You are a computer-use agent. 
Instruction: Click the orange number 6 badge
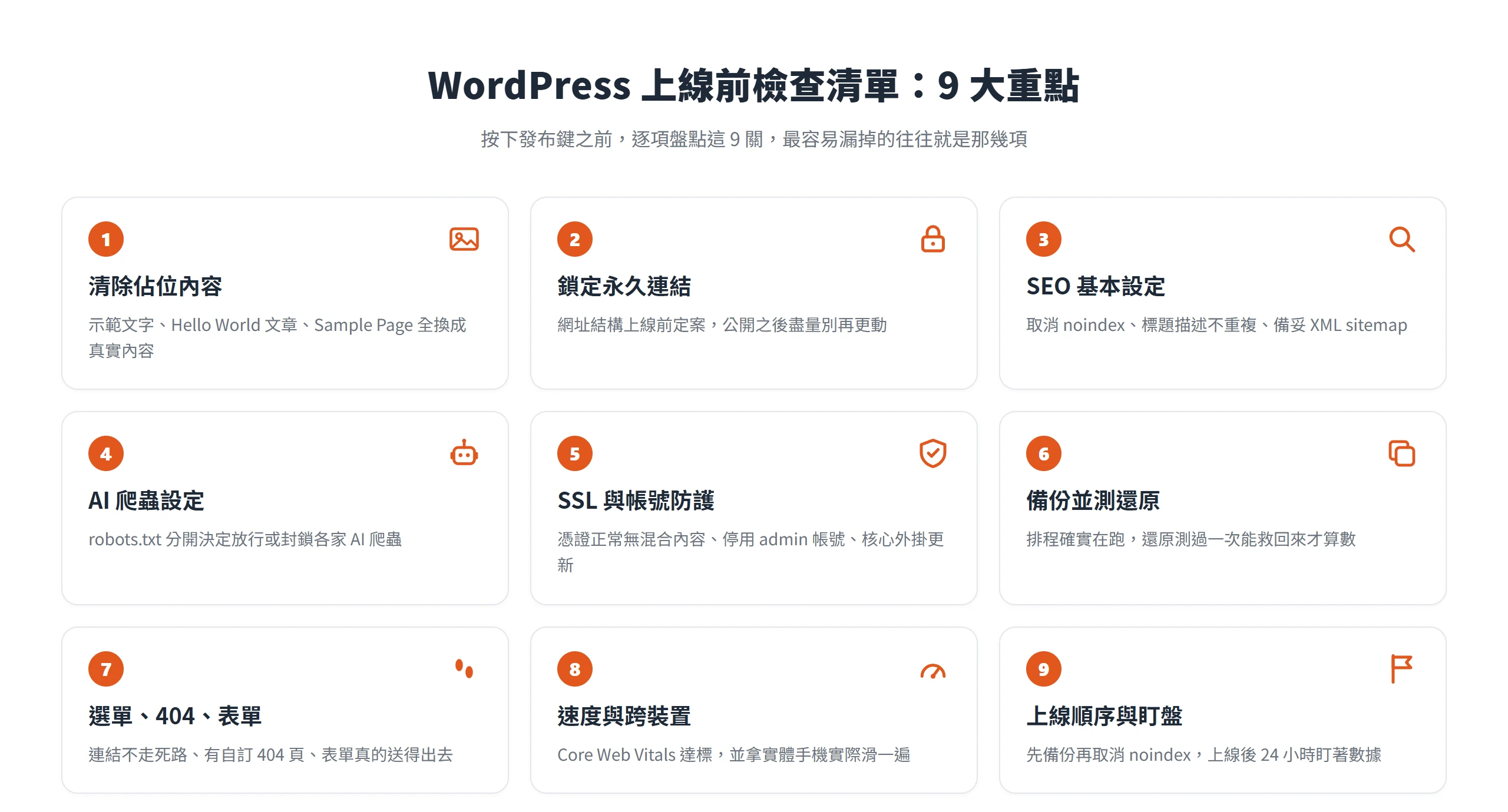point(1044,453)
